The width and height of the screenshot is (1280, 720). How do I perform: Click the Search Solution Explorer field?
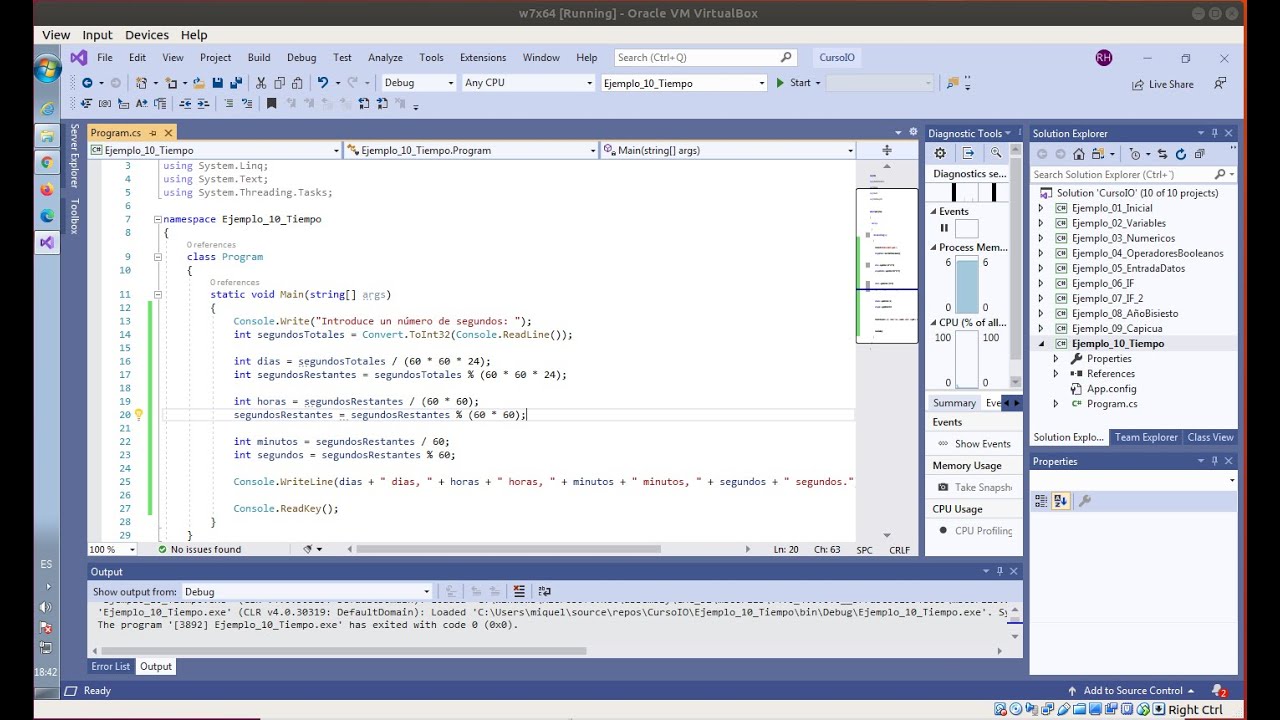click(1134, 174)
